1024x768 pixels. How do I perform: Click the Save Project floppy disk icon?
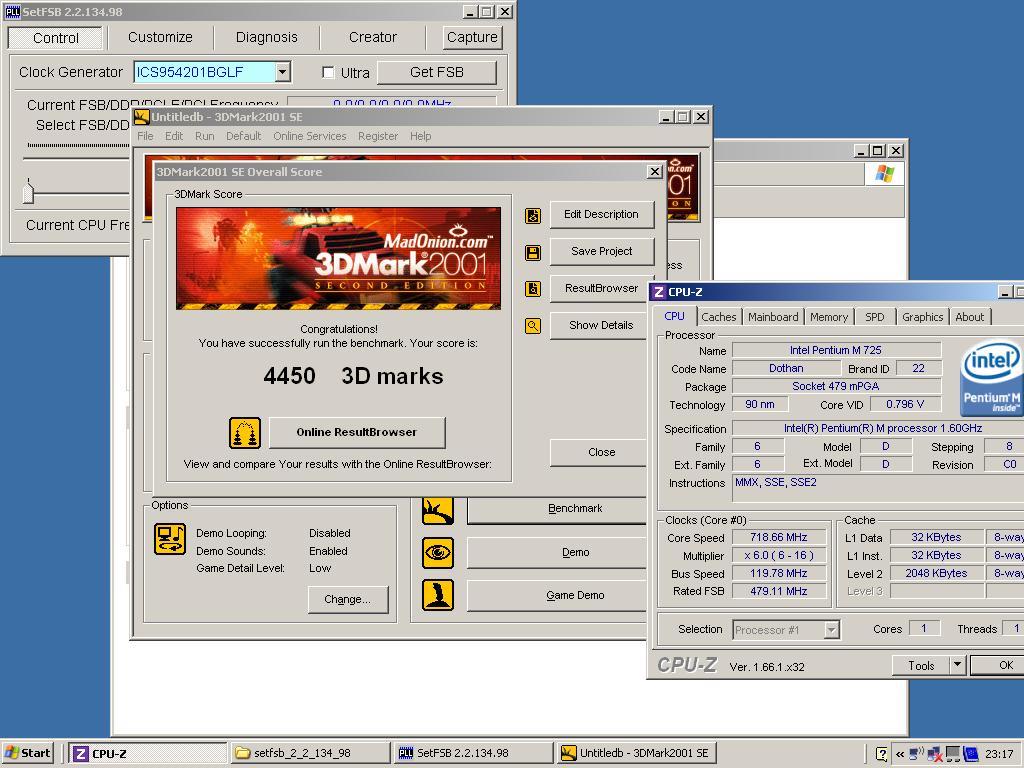coord(533,253)
